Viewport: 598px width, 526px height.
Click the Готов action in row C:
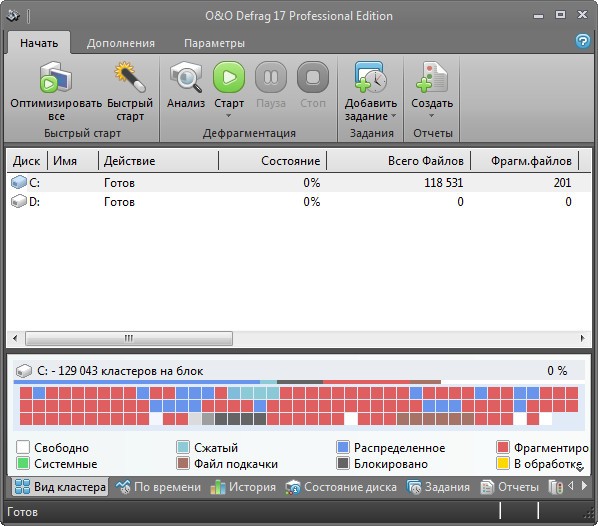pos(119,183)
